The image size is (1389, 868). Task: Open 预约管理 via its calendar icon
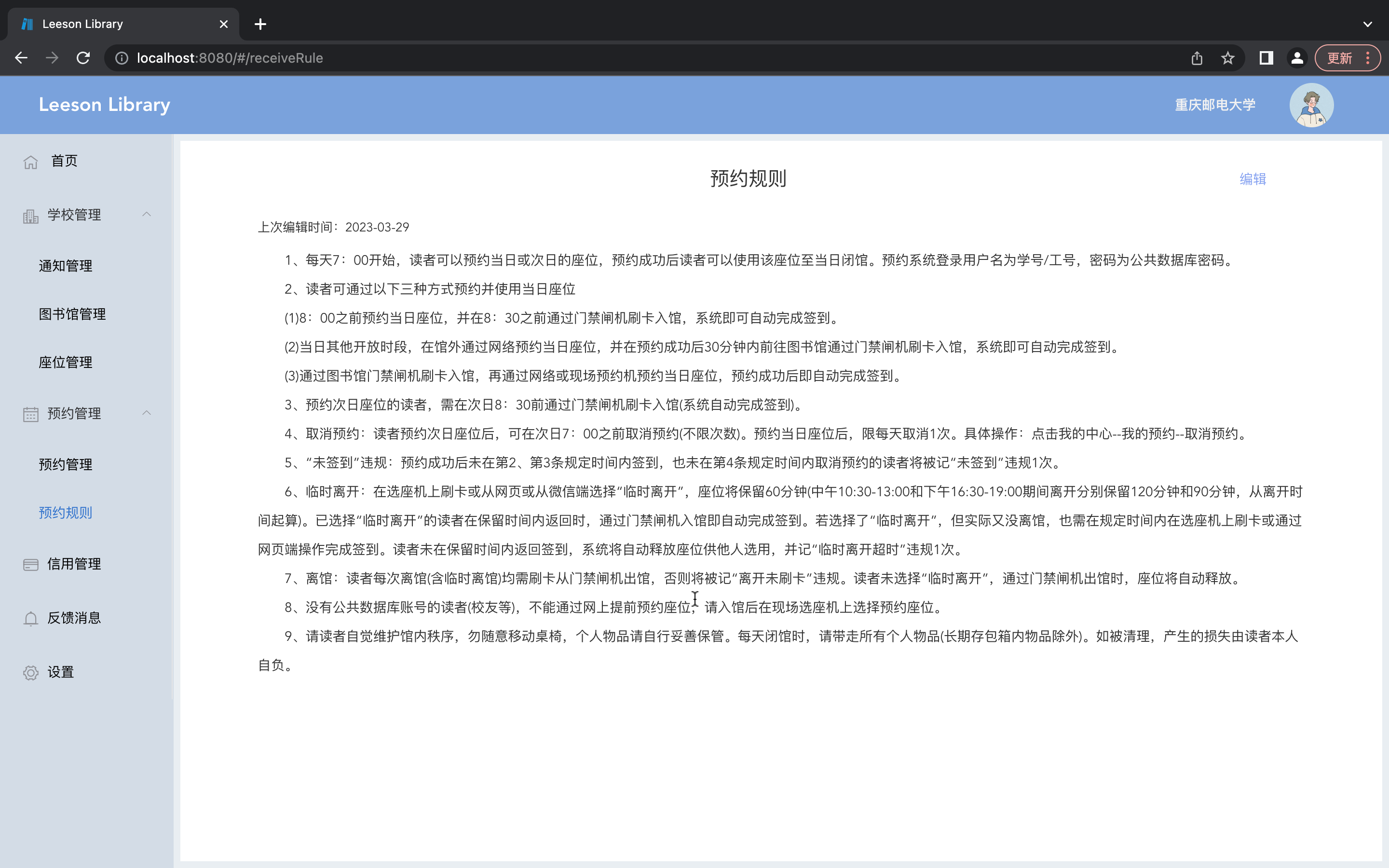(x=30, y=414)
